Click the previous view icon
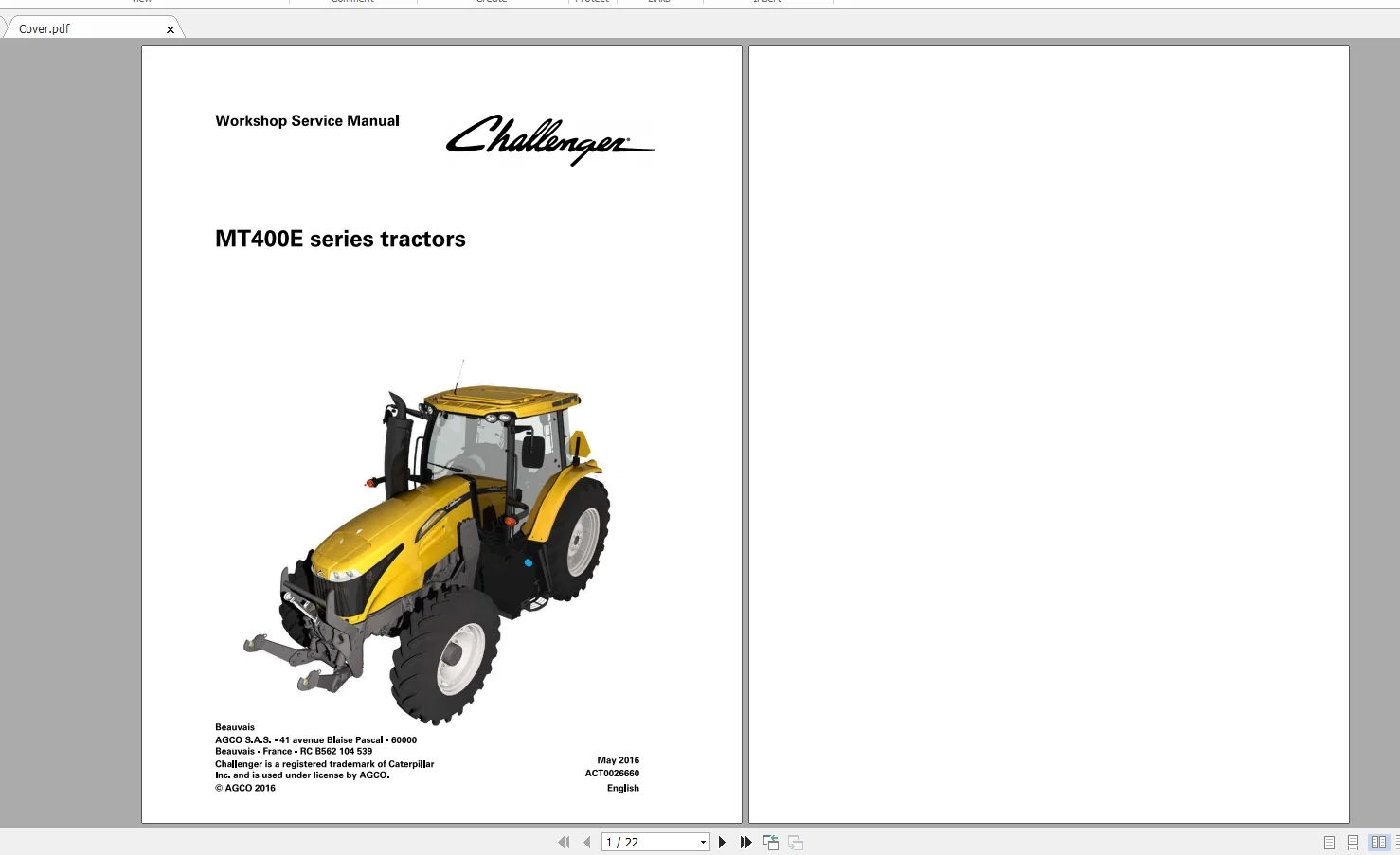Image resolution: width=1400 pixels, height=855 pixels. [771, 842]
